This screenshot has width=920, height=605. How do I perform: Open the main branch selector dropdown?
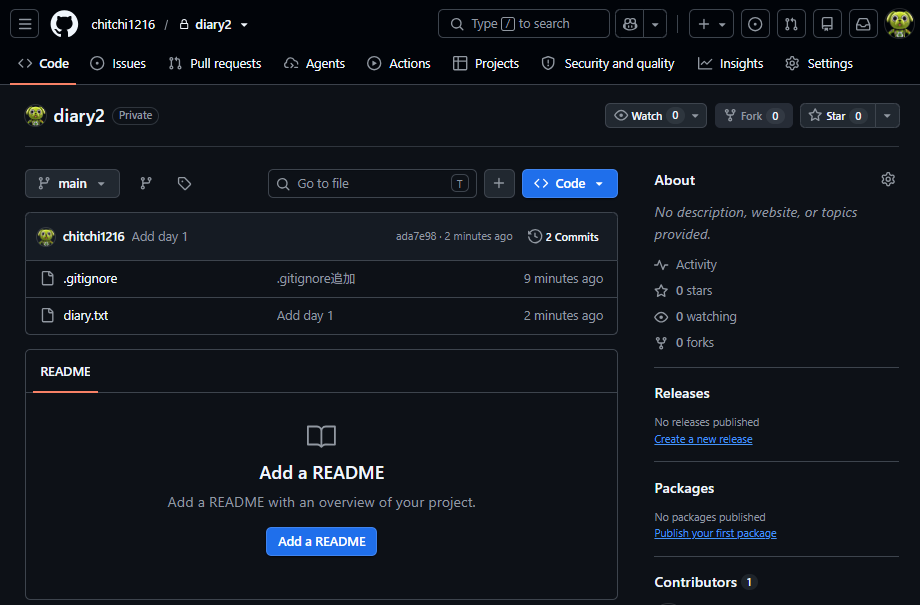coord(72,184)
